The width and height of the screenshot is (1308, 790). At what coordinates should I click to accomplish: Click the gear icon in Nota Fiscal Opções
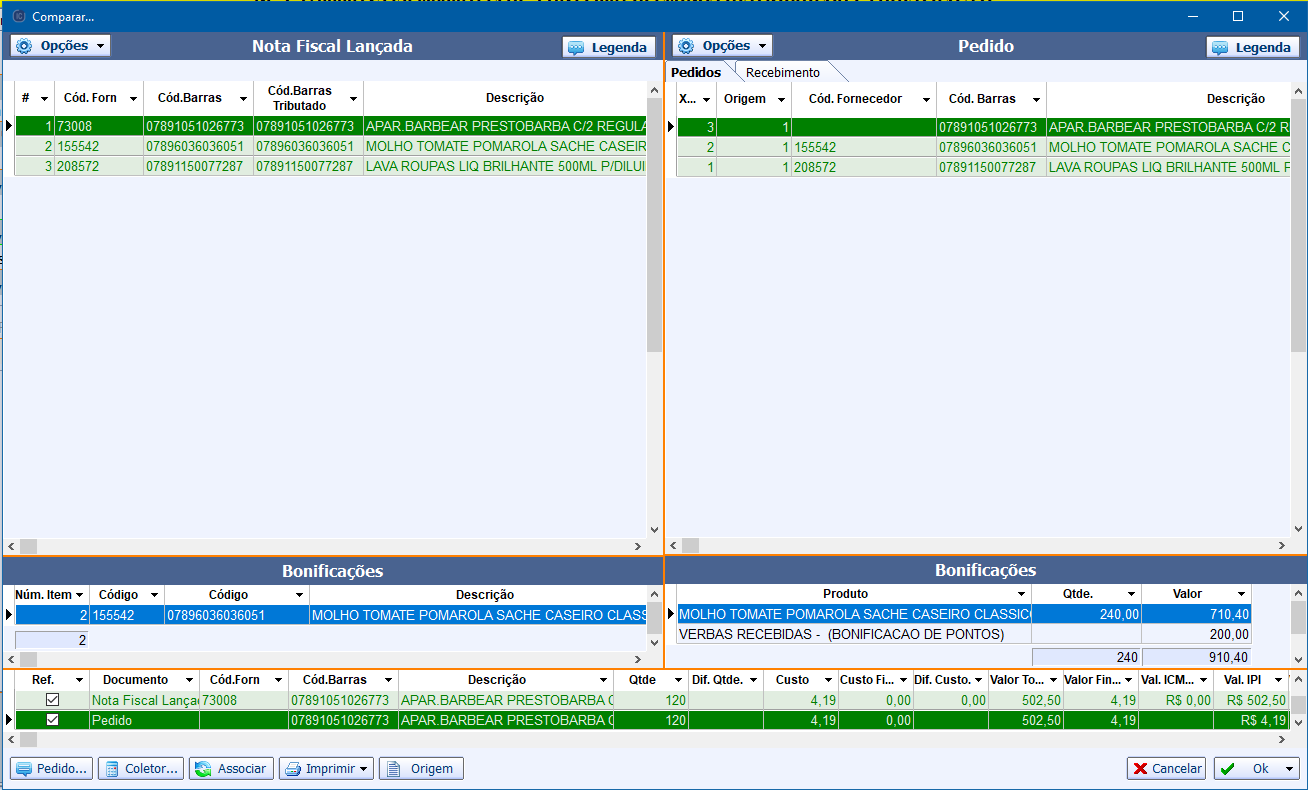[x=24, y=46]
